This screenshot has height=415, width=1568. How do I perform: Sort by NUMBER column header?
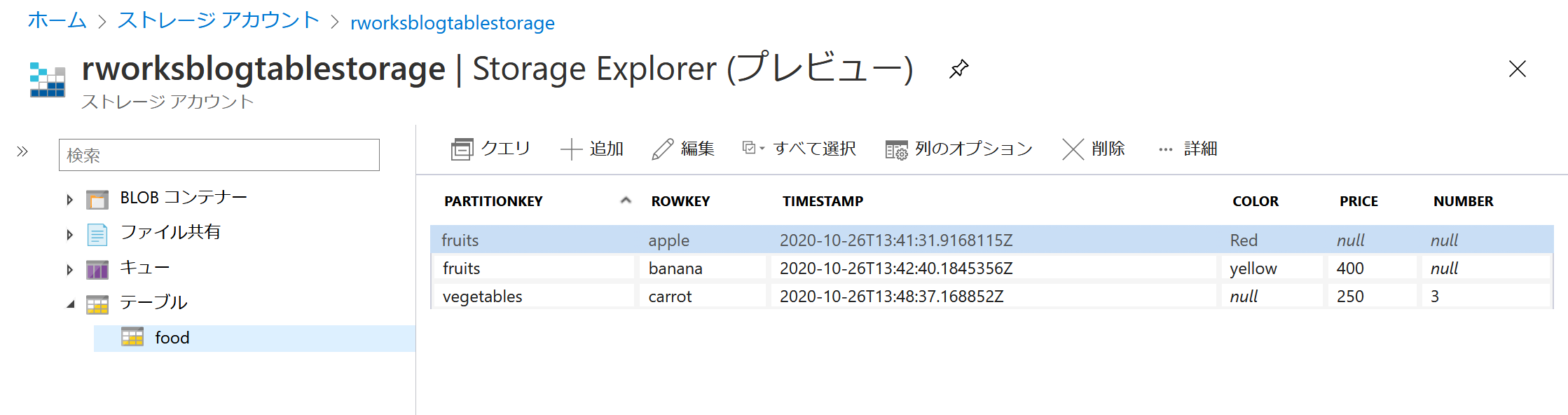pyautogui.click(x=1464, y=201)
